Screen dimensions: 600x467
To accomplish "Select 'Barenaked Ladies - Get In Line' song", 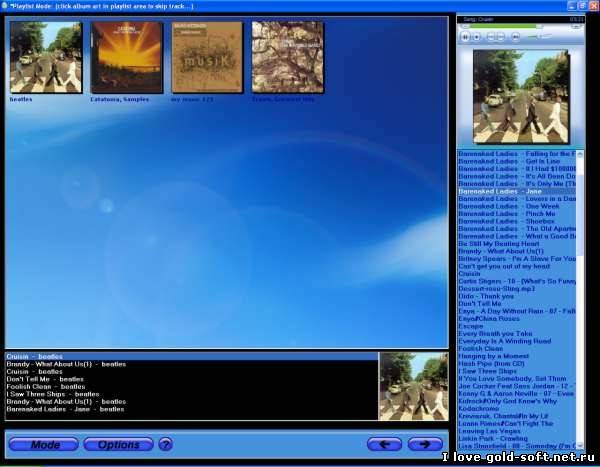I will click(x=517, y=161).
